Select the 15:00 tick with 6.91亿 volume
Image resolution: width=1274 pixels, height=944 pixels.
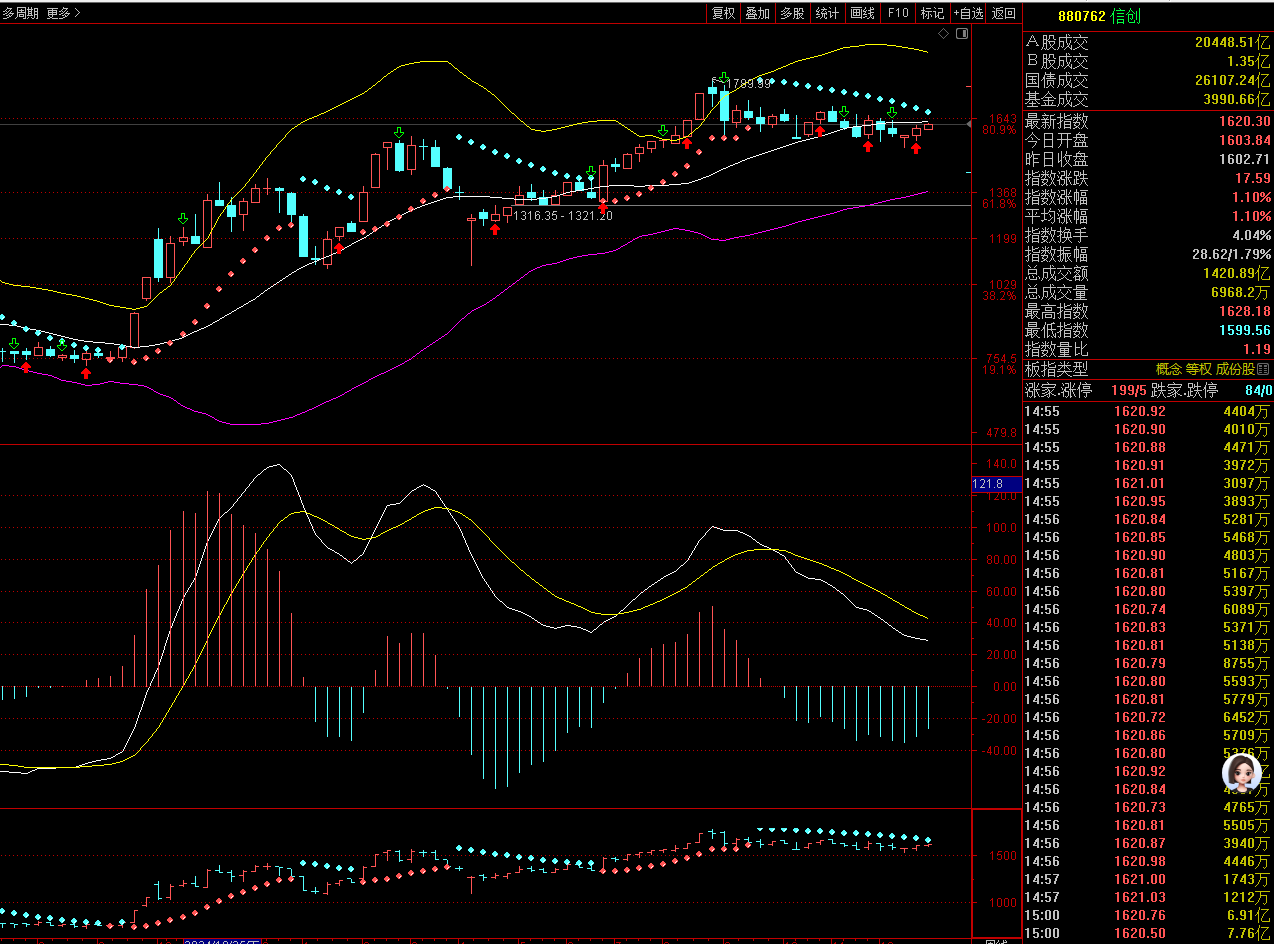point(1148,915)
